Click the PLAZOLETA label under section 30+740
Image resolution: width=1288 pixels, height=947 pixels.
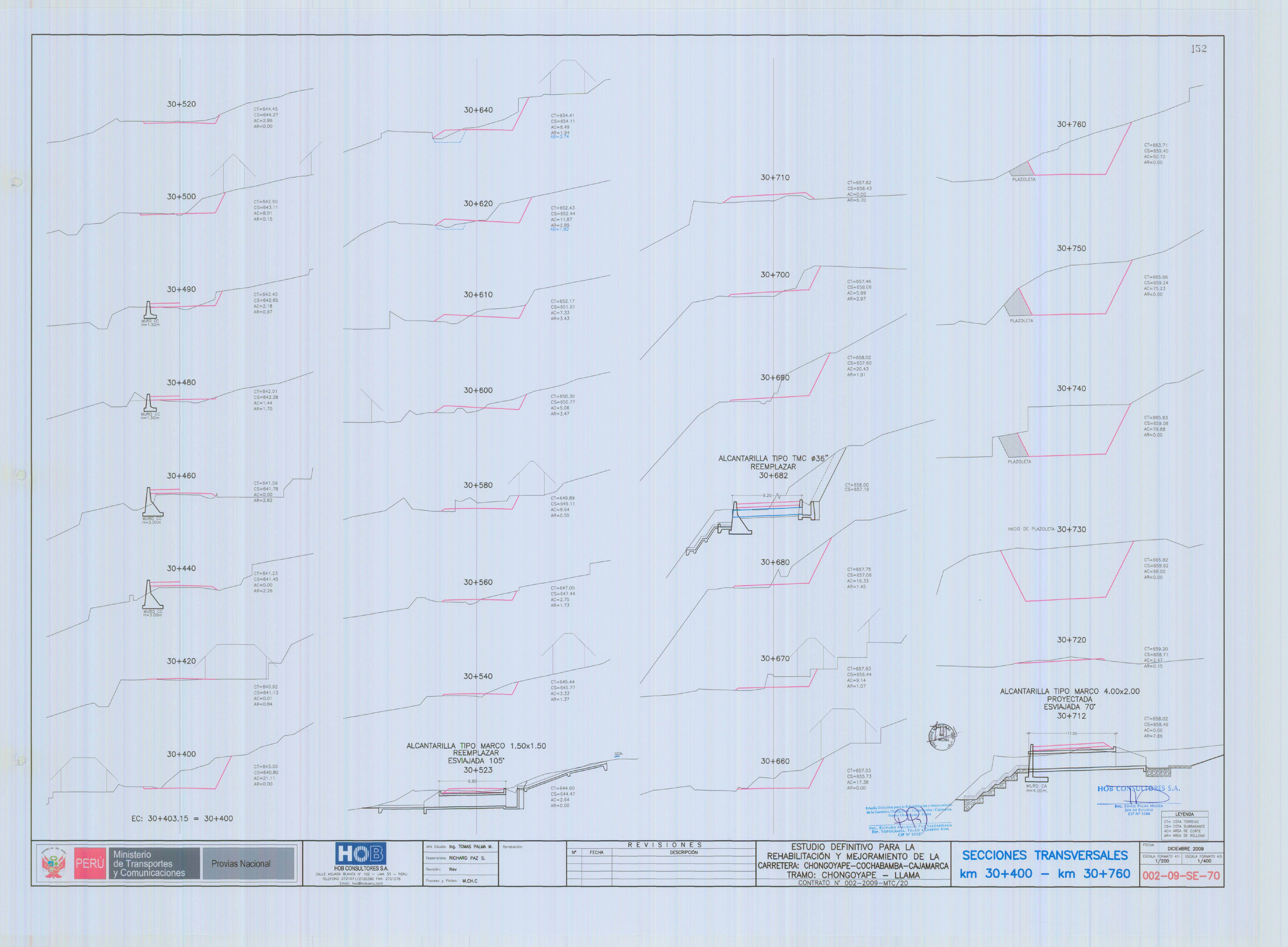pos(1019,462)
